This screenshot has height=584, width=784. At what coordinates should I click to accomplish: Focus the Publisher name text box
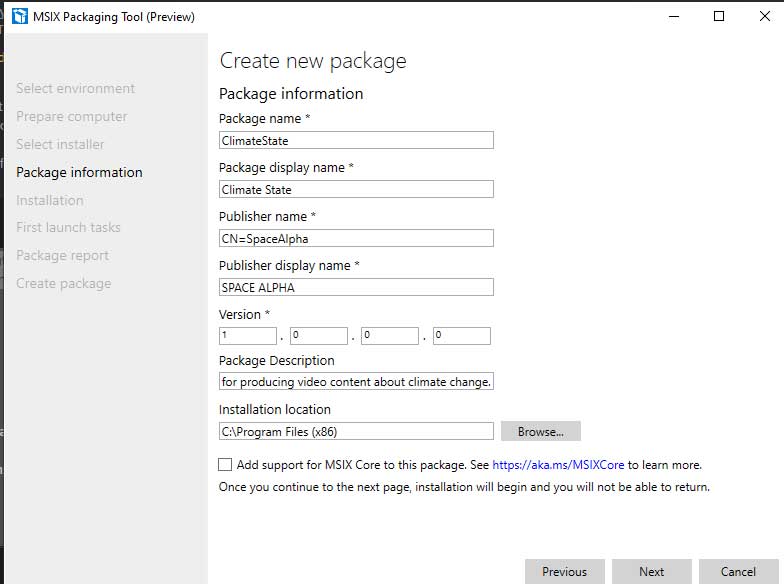[x=356, y=238]
